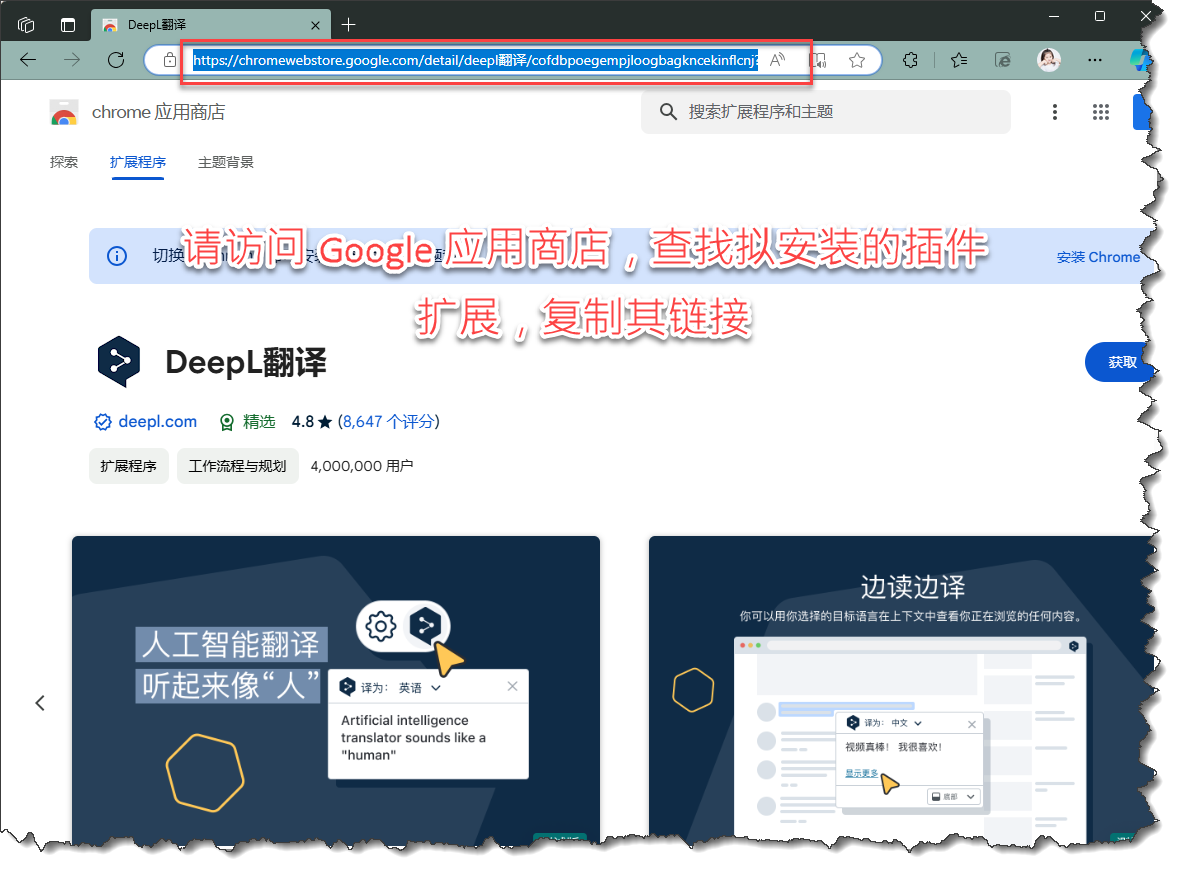Open the 人工智能翻译 screenshot

pos(336,689)
